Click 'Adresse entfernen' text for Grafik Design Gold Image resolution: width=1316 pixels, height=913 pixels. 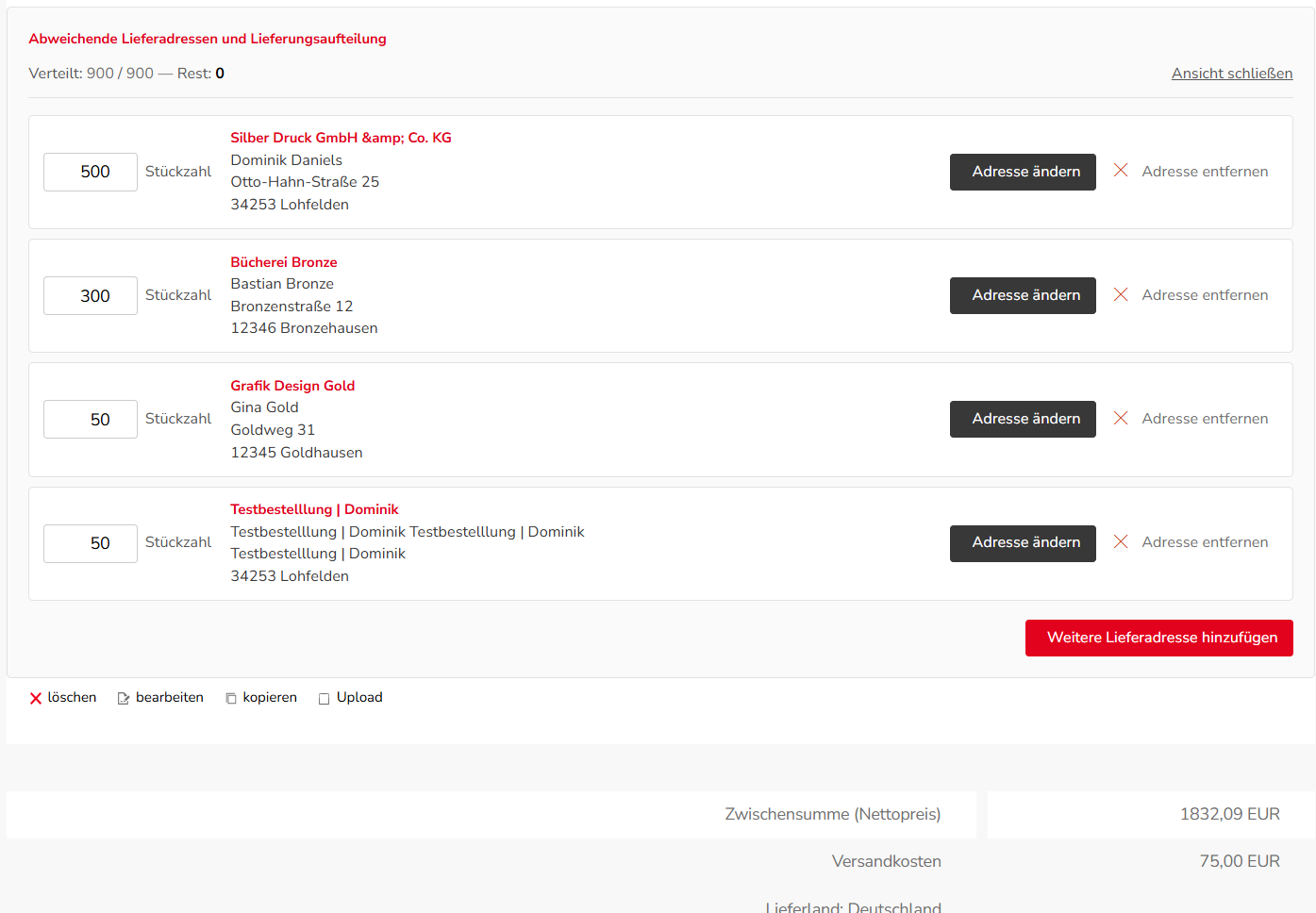click(1205, 419)
